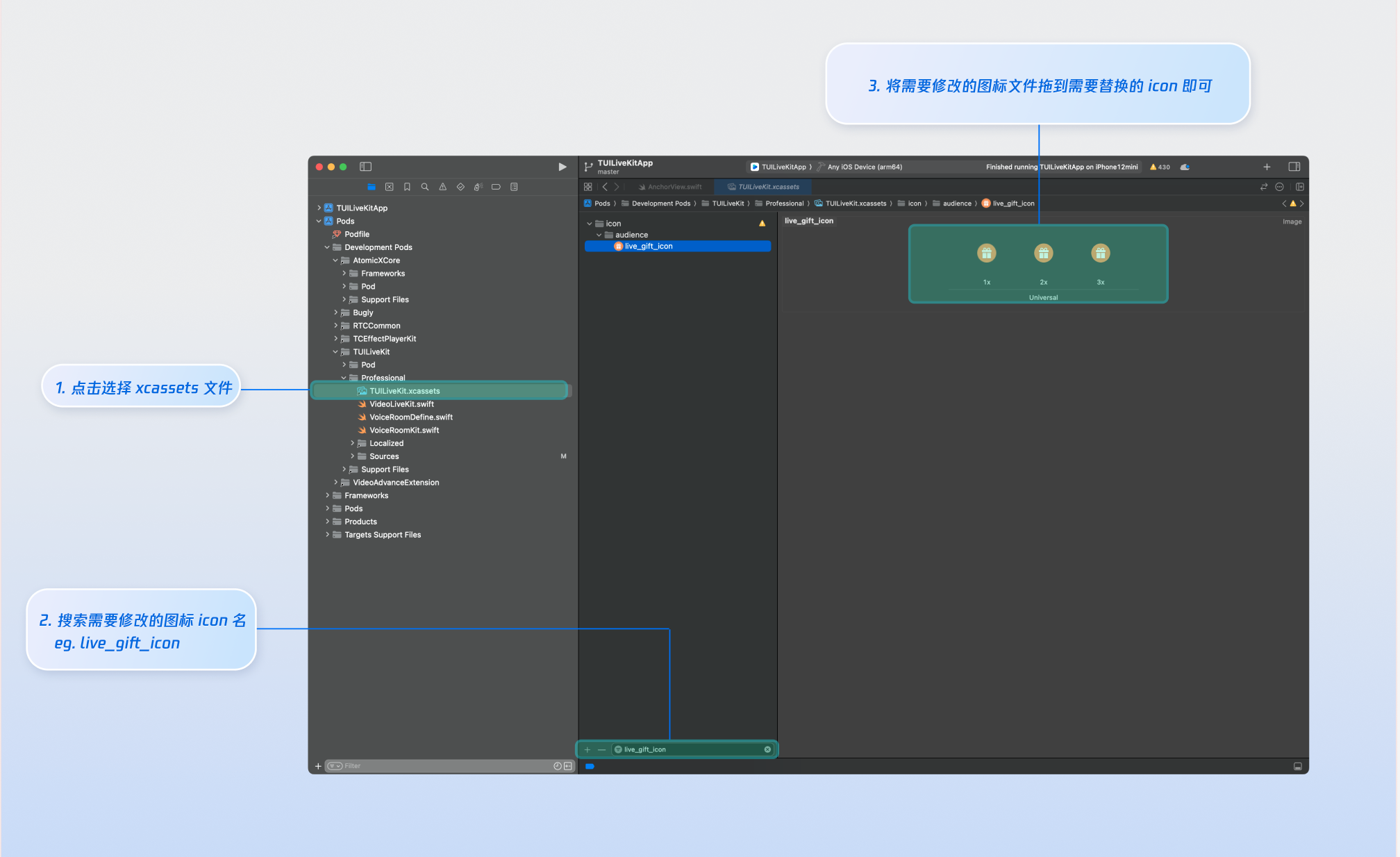Toggle the left navigator sidebar
Screen dimensions: 1400x857
pyautogui.click(x=365, y=167)
